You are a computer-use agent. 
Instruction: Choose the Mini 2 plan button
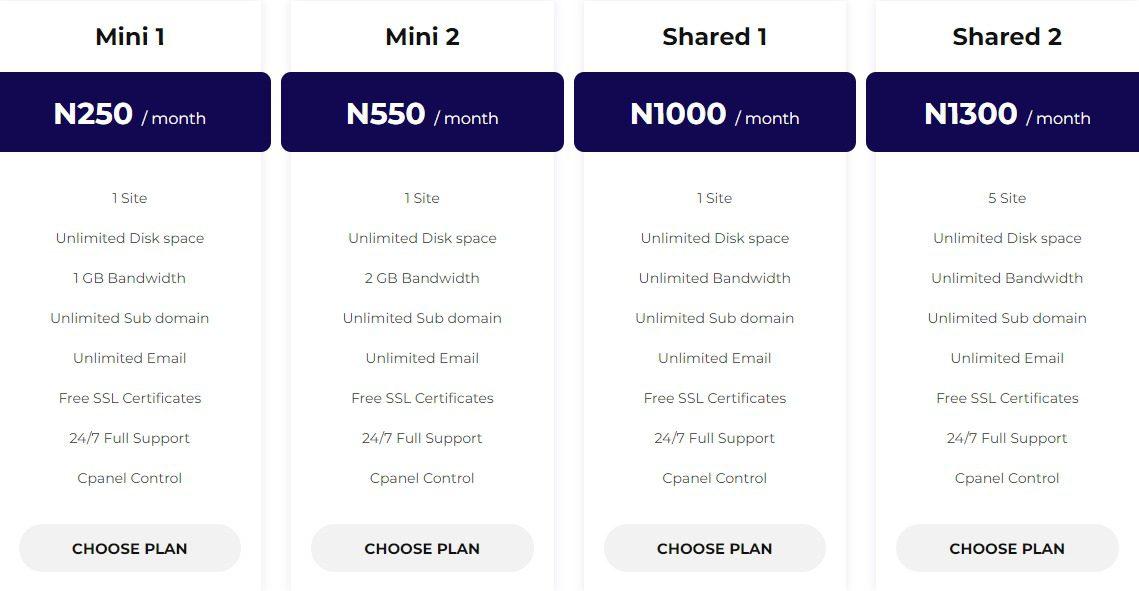tap(422, 548)
